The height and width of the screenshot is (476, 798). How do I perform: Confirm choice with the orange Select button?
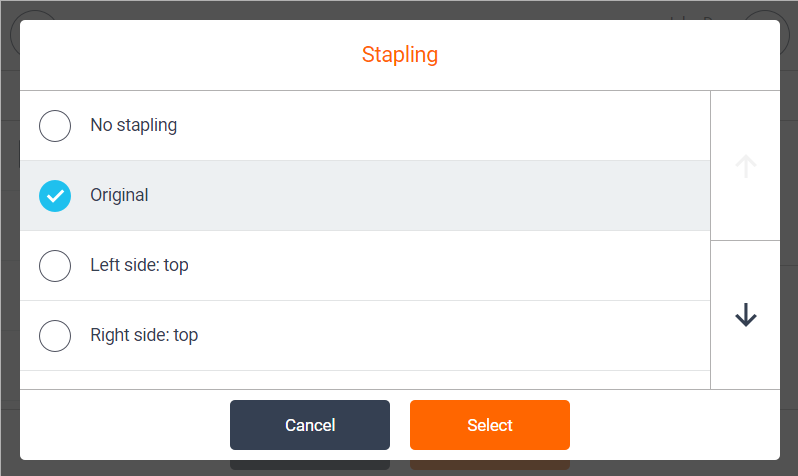(490, 425)
